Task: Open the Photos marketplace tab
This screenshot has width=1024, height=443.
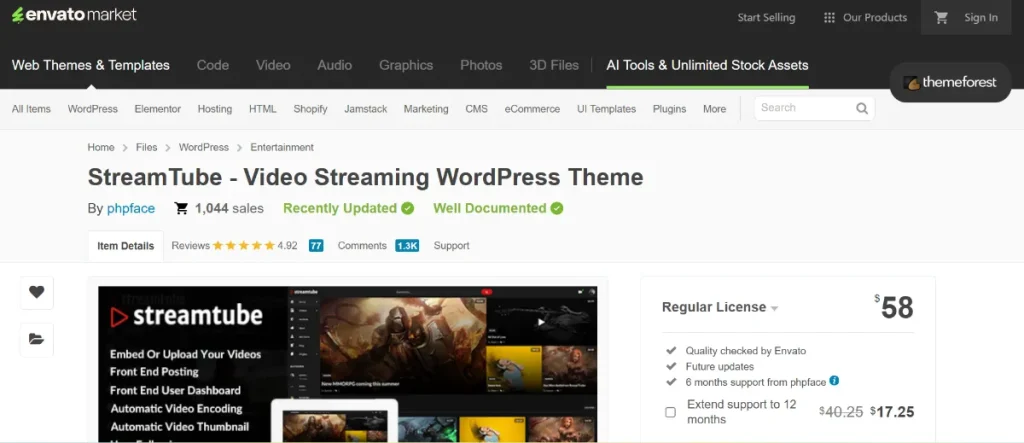Action: pyautogui.click(x=481, y=65)
